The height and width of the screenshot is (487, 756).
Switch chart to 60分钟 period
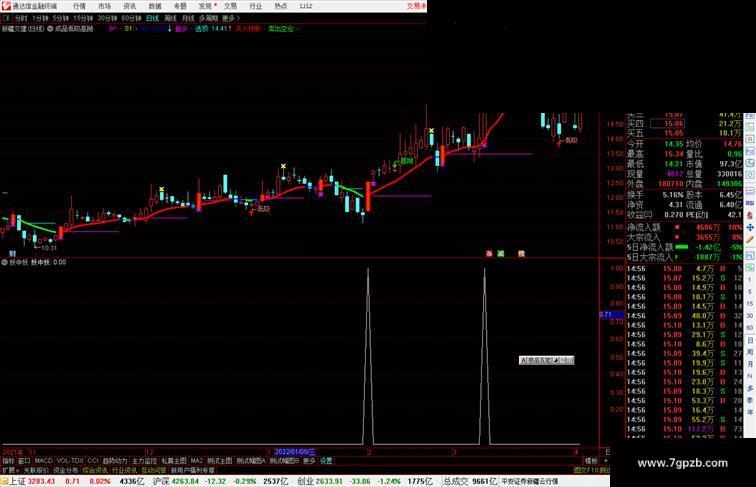click(131, 18)
